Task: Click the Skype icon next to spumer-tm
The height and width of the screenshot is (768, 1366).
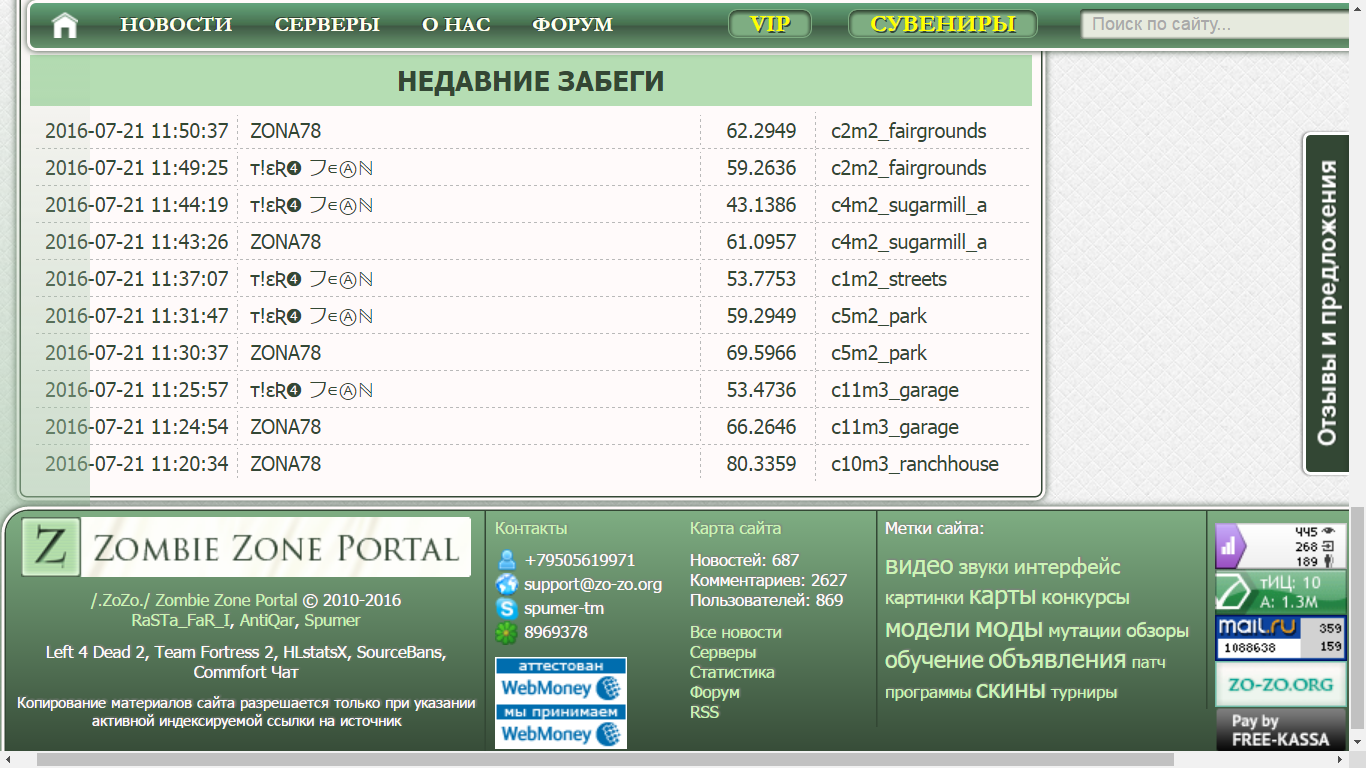Action: pyautogui.click(x=507, y=608)
